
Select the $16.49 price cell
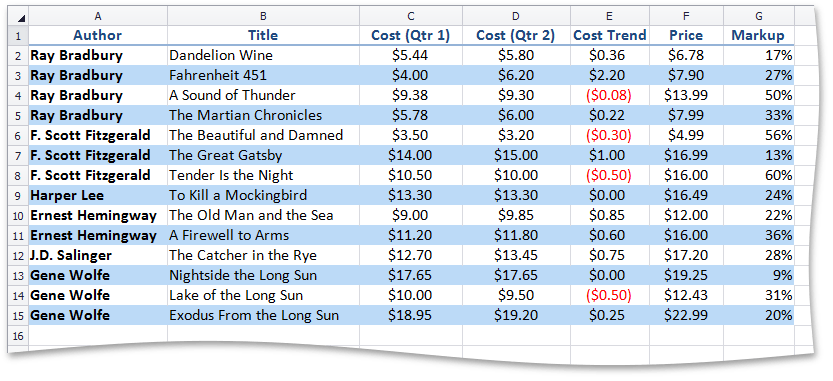[686, 196]
